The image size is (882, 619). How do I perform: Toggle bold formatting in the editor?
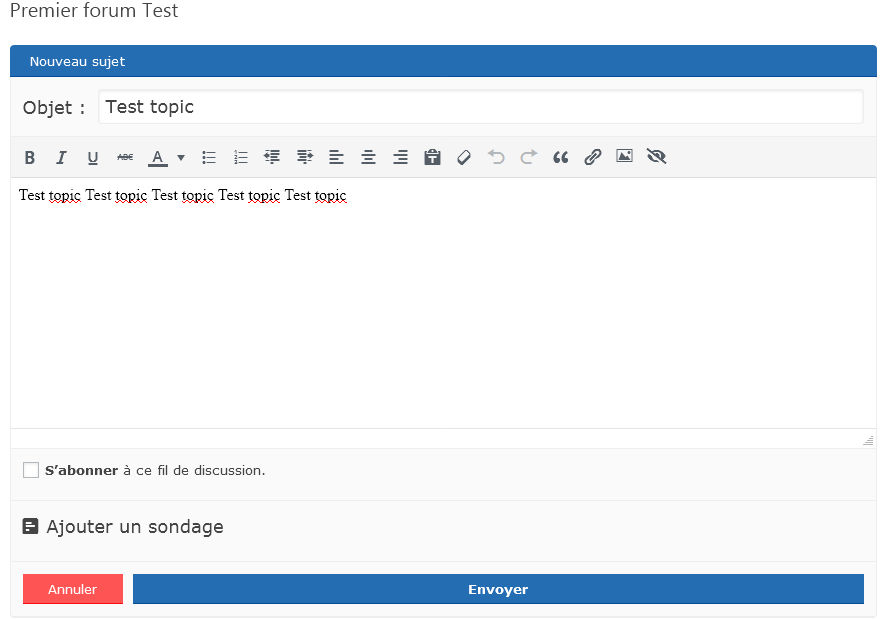coord(29,157)
